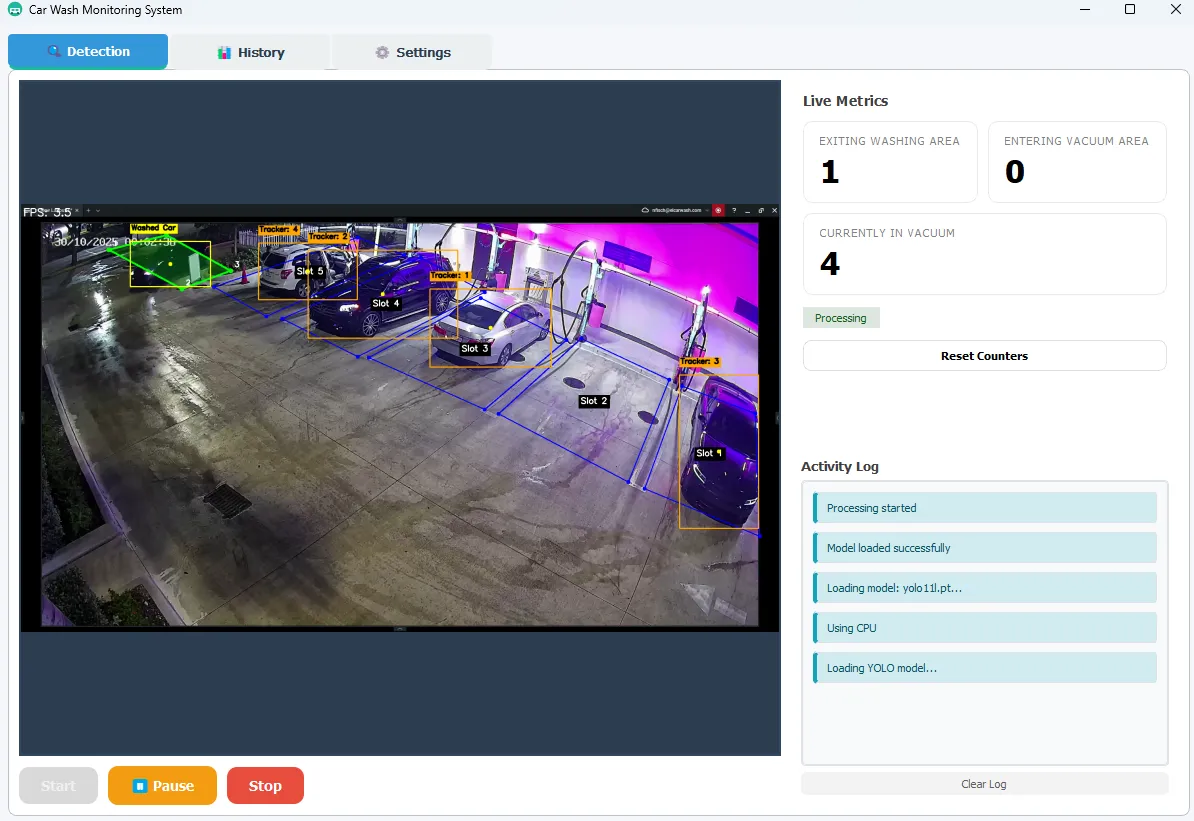Pause the video processing
The image size is (1194, 821).
[x=162, y=785]
